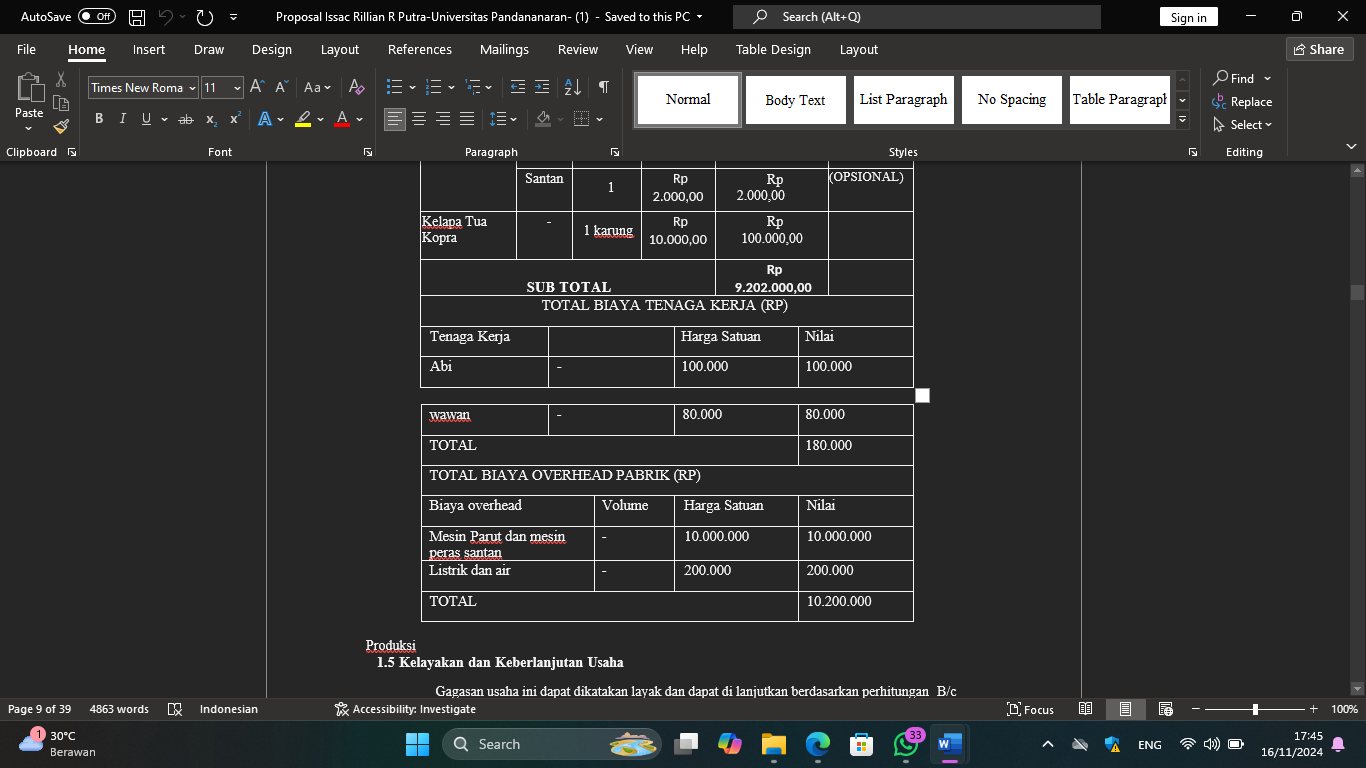Click the Copy icon in Clipboard group
Screen dimensions: 1366x768
(61, 103)
